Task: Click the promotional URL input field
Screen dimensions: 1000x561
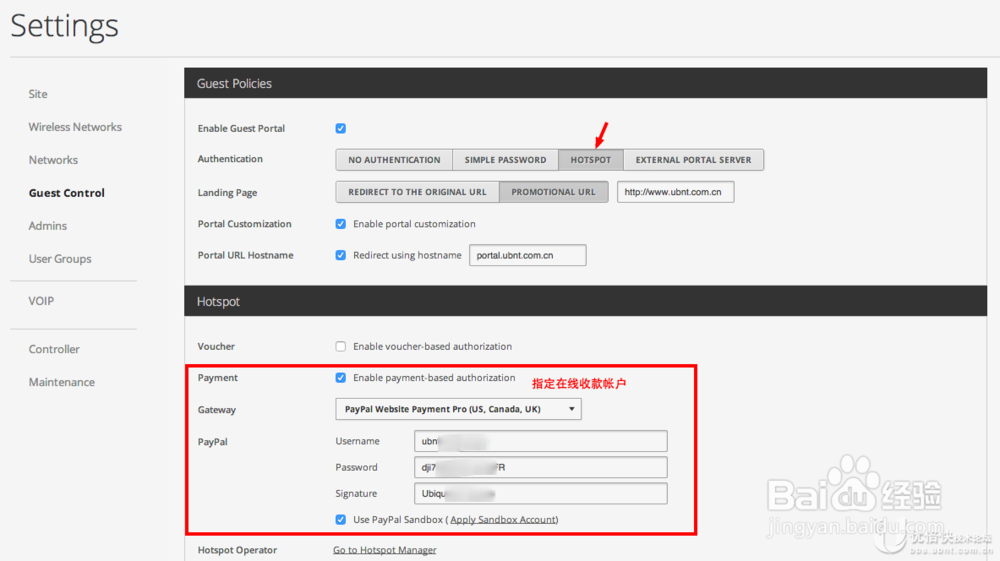Action: click(x=675, y=192)
